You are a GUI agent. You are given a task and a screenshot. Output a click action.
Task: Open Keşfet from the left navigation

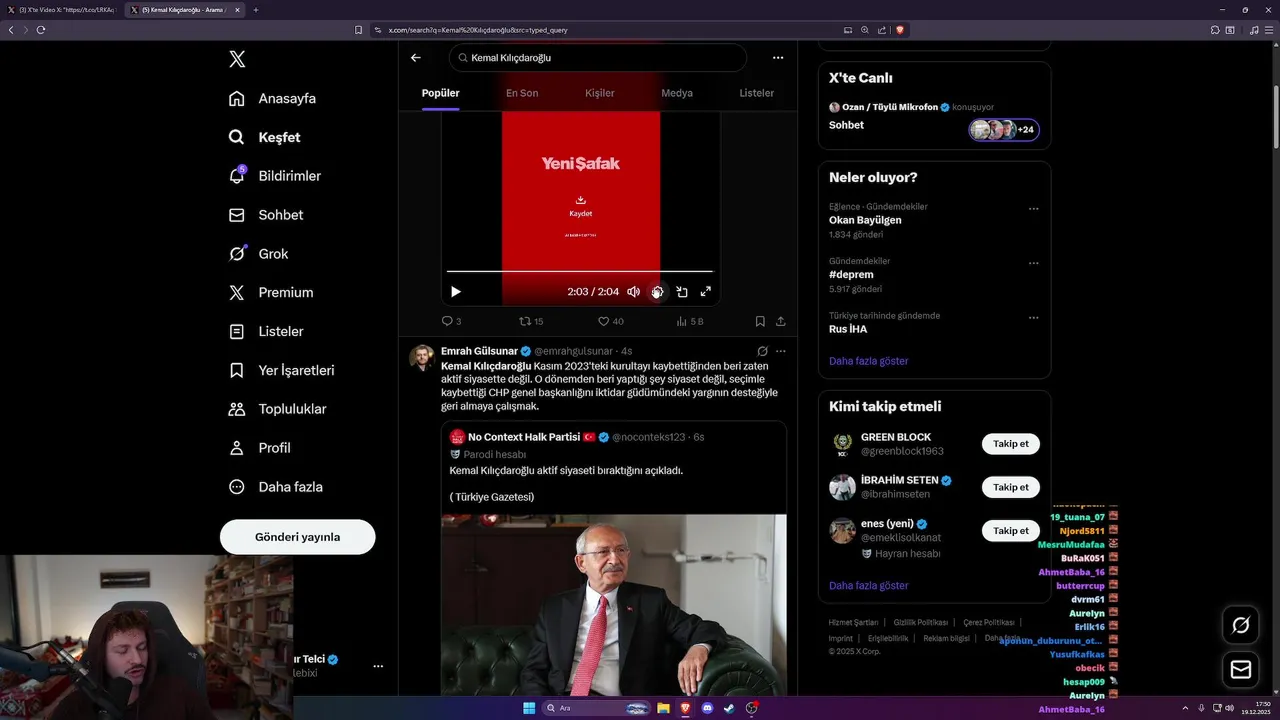coord(264,137)
